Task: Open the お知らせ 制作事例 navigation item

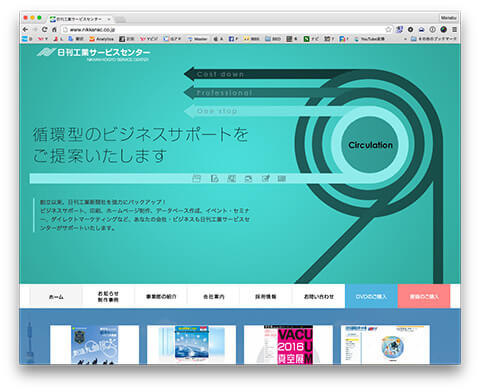Action: tap(108, 296)
